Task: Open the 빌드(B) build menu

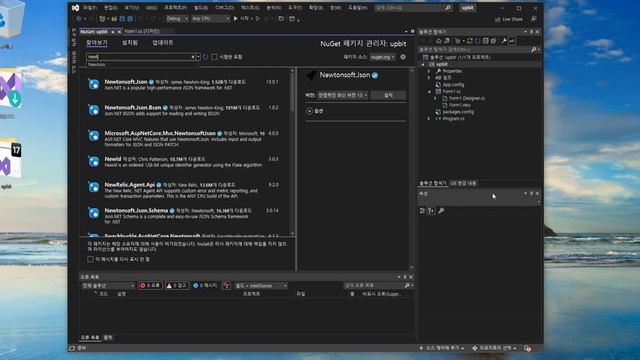Action: (x=201, y=8)
